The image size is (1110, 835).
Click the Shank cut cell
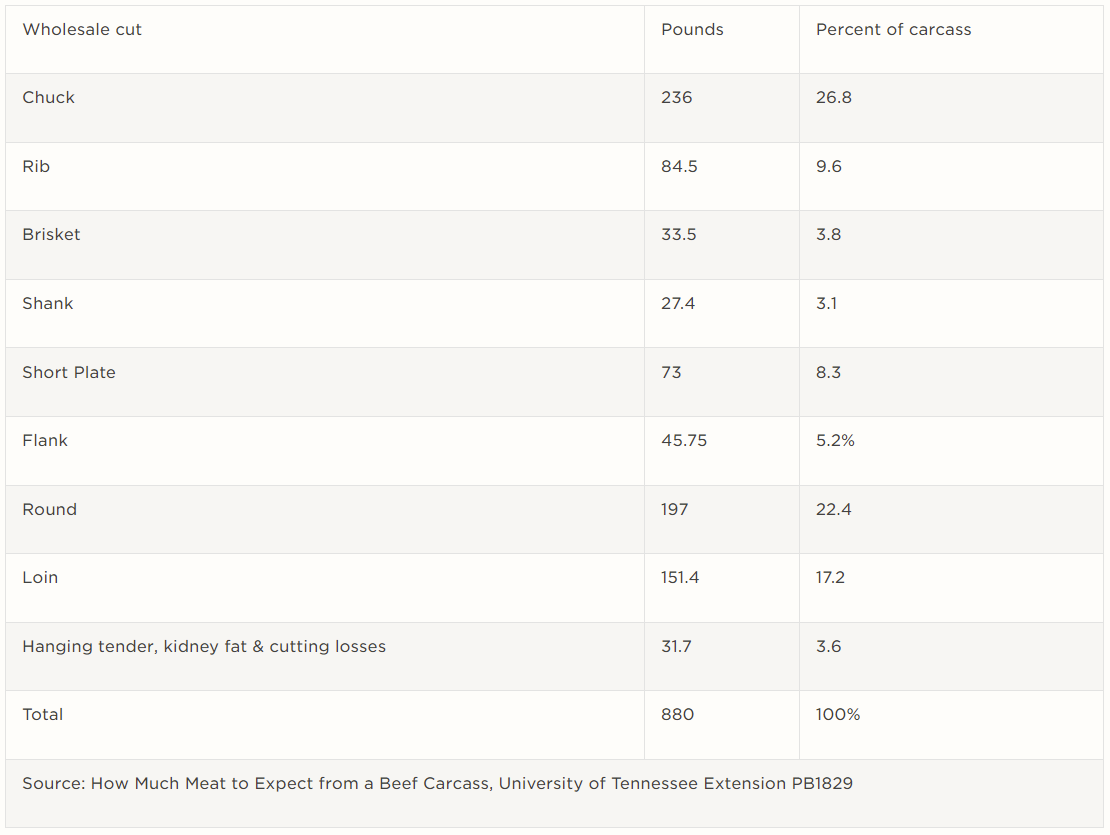tap(48, 304)
